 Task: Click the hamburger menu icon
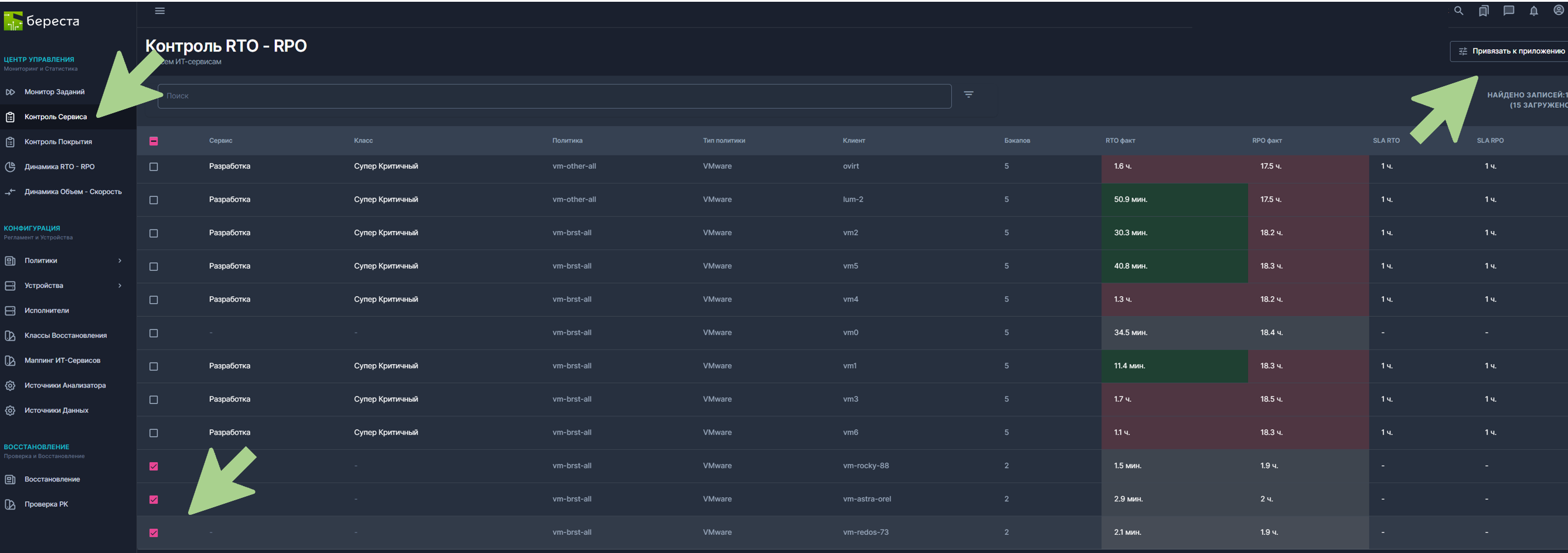(159, 11)
